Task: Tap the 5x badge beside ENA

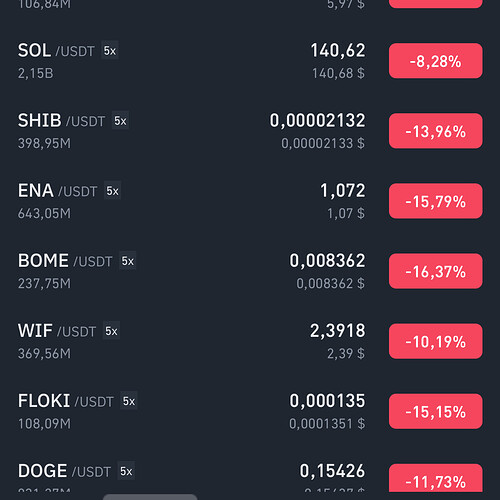Action: click(113, 191)
